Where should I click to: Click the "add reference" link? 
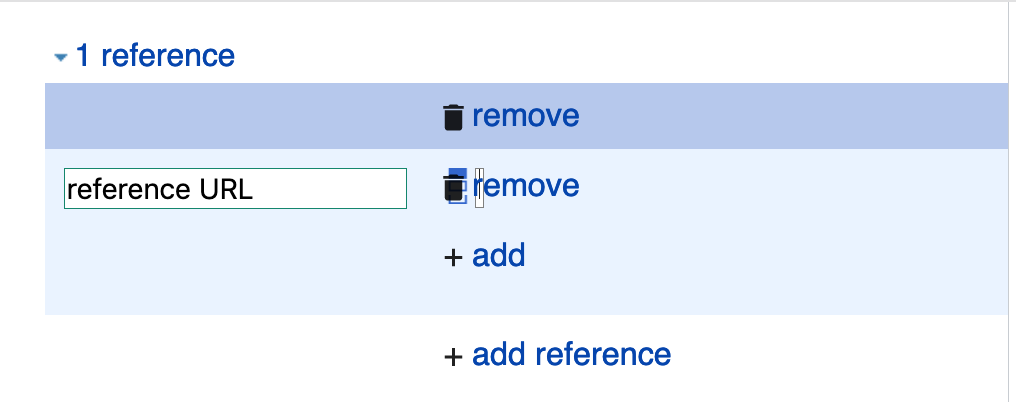click(x=572, y=354)
